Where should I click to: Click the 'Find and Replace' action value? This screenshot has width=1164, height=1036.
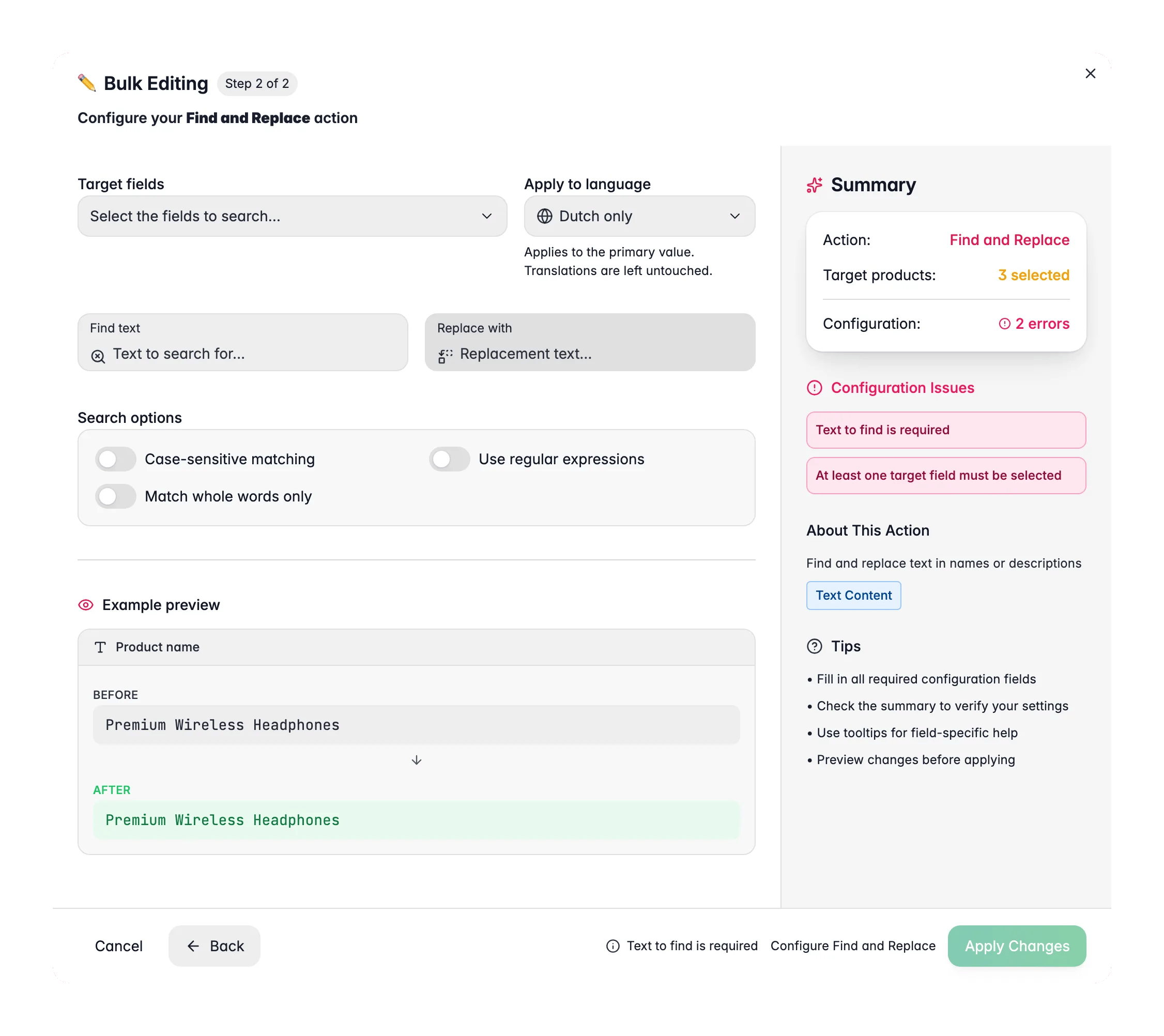pos(1009,240)
